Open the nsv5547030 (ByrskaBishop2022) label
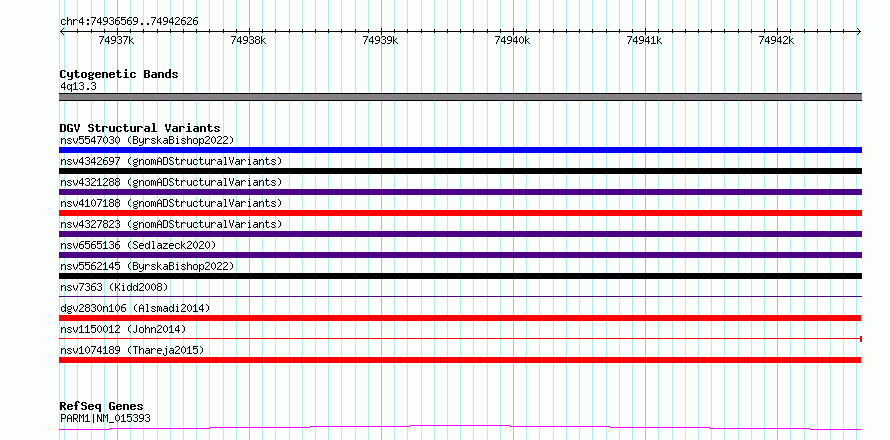Image resolution: width=890 pixels, height=440 pixels. pyautogui.click(x=147, y=140)
